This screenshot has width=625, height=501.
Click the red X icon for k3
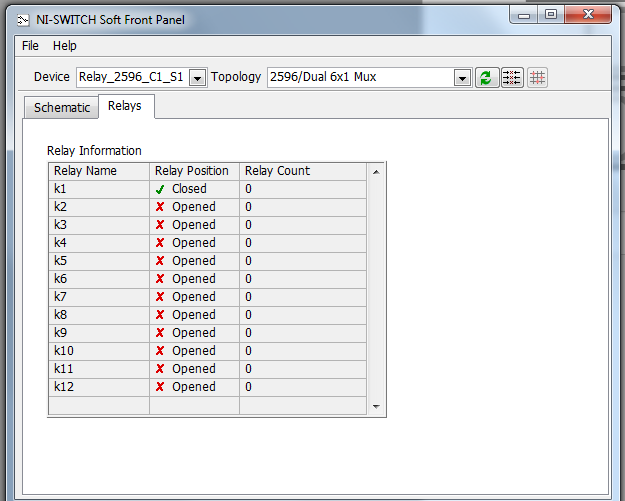click(x=160, y=225)
